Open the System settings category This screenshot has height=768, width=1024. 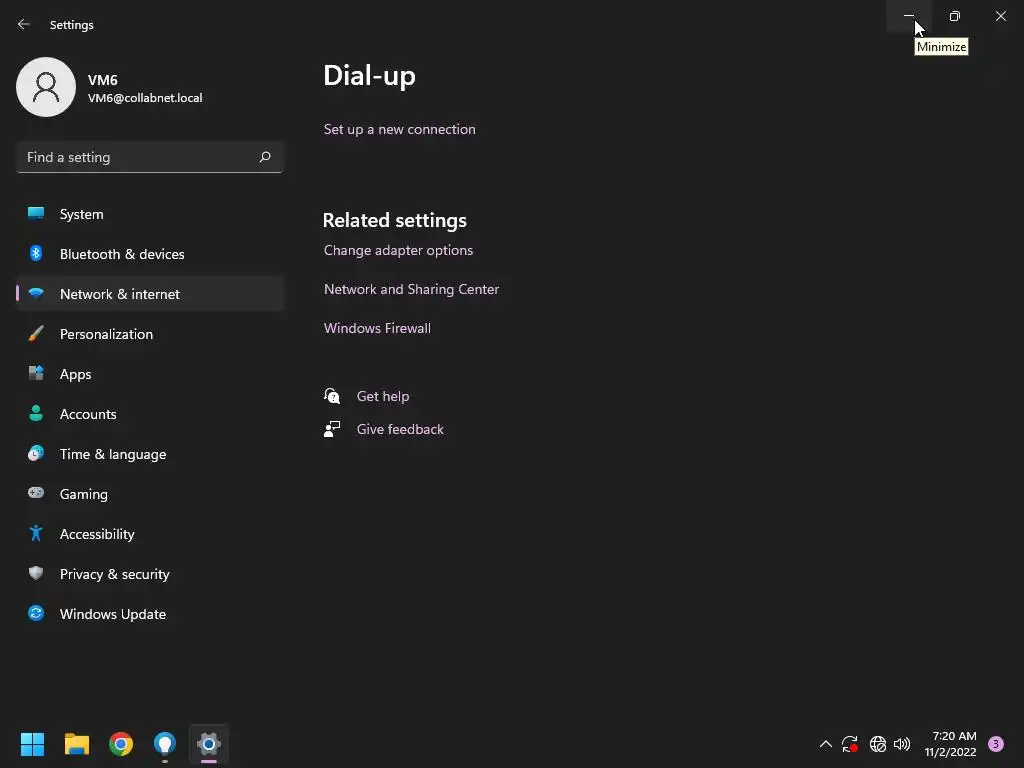click(x=150, y=214)
